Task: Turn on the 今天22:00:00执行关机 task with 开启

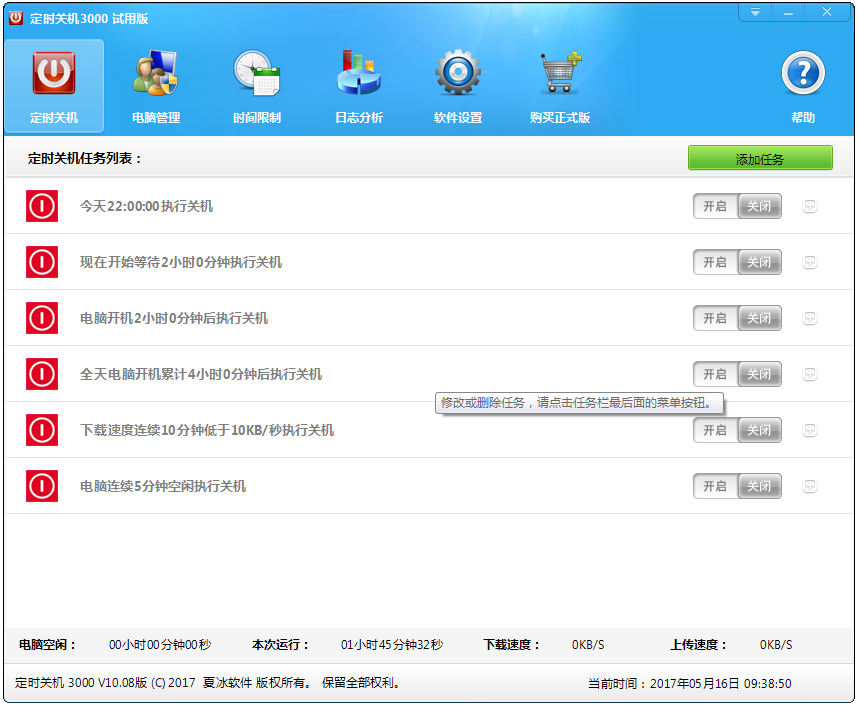Action: click(x=715, y=206)
